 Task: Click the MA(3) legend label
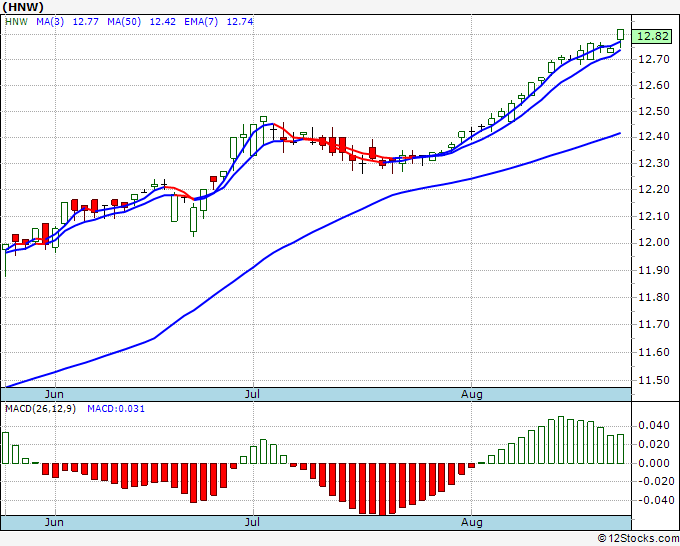pyautogui.click(x=50, y=22)
